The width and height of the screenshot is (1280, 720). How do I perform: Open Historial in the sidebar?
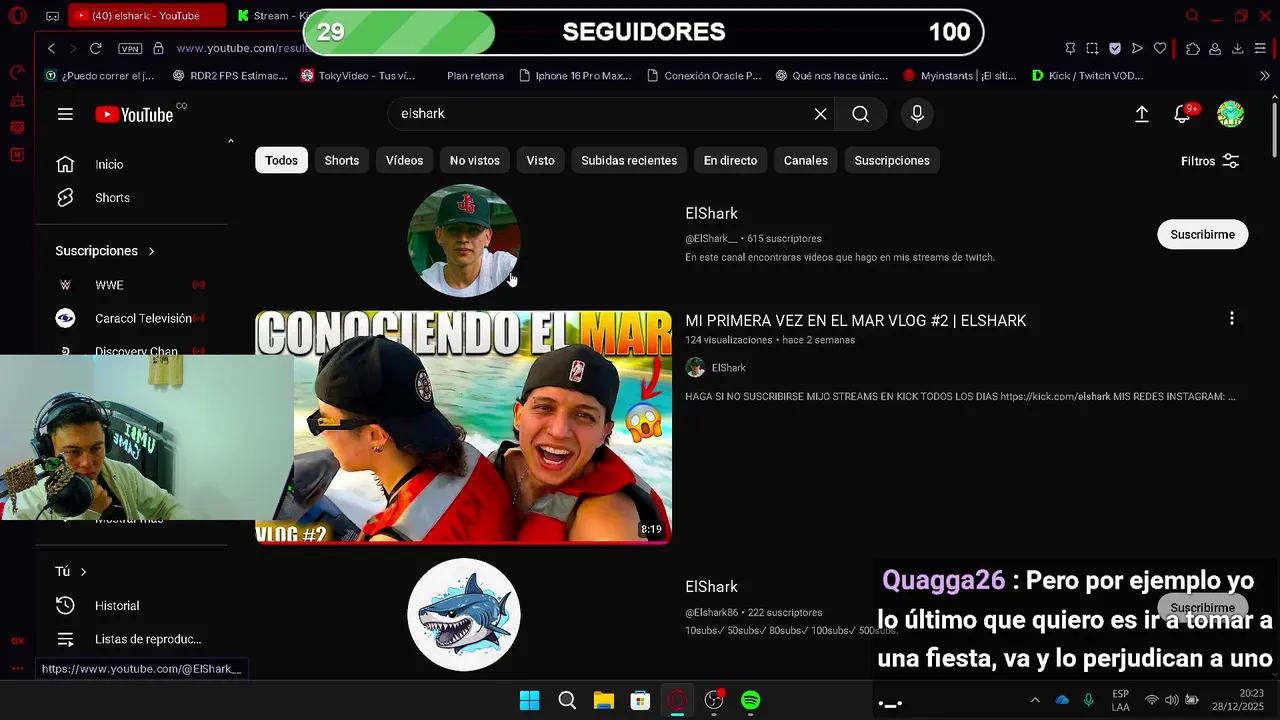pyautogui.click(x=117, y=606)
